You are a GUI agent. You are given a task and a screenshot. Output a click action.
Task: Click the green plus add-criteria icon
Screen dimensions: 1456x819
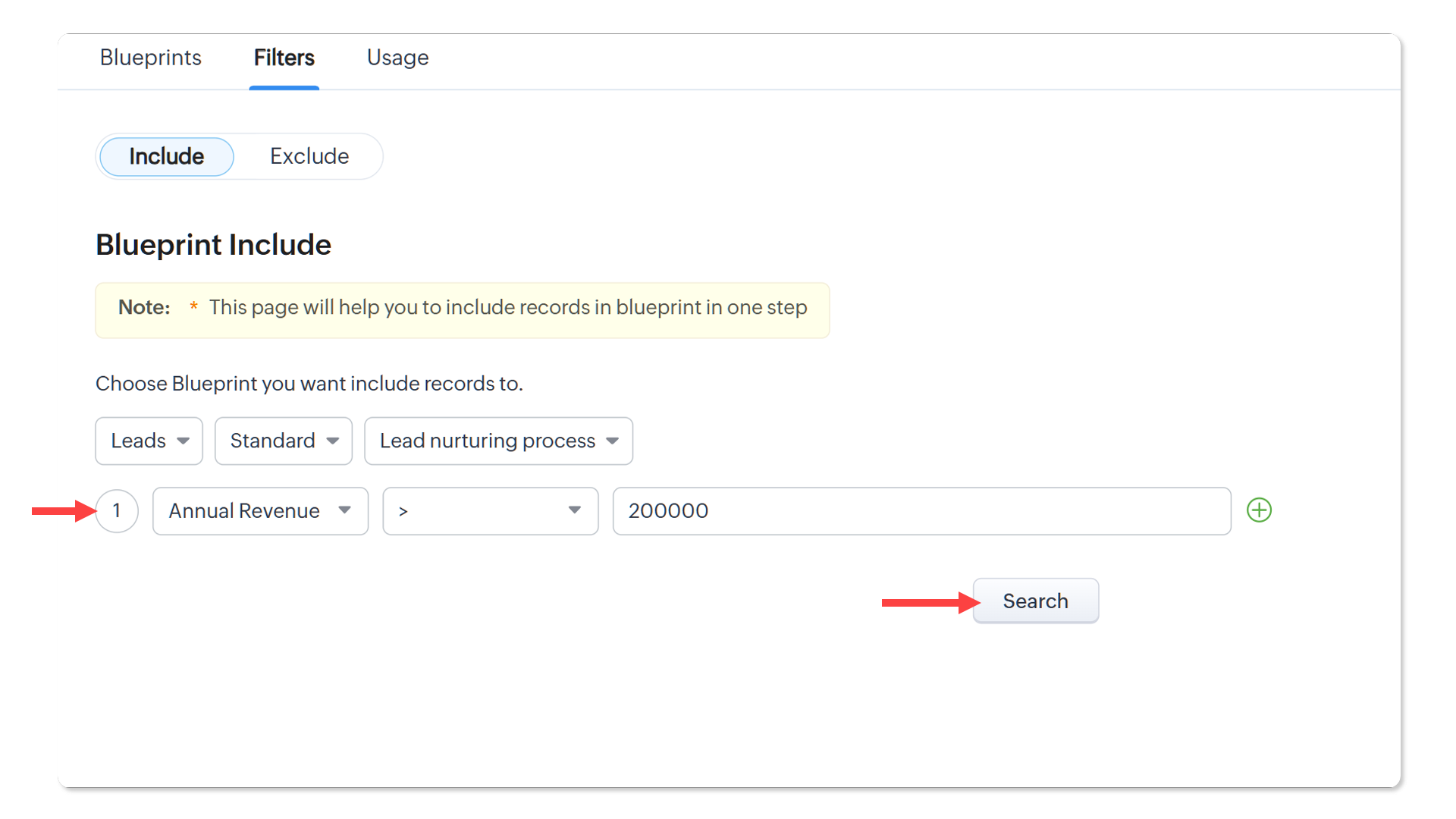click(x=1259, y=510)
